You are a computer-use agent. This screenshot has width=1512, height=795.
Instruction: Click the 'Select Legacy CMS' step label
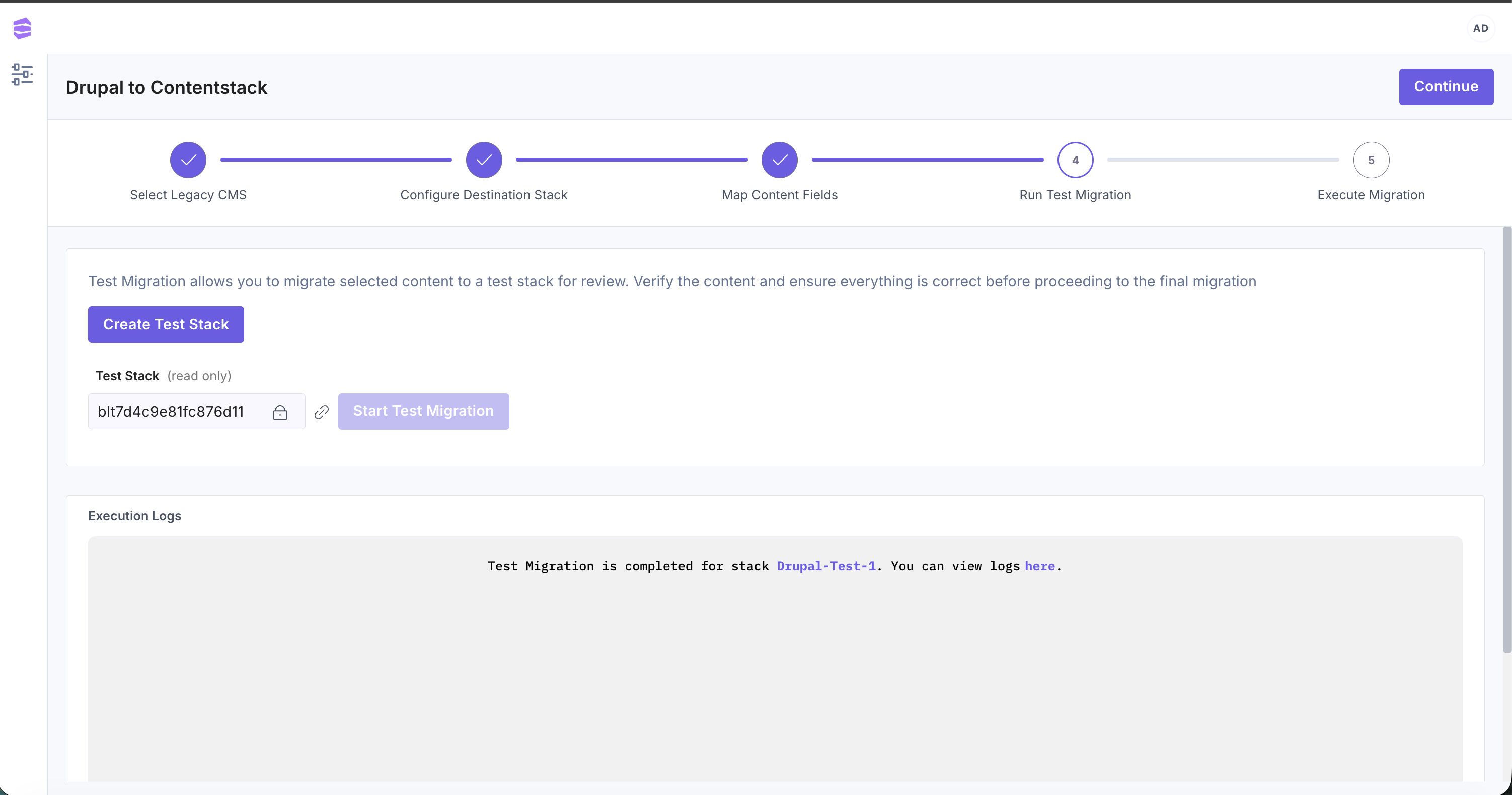pos(188,195)
